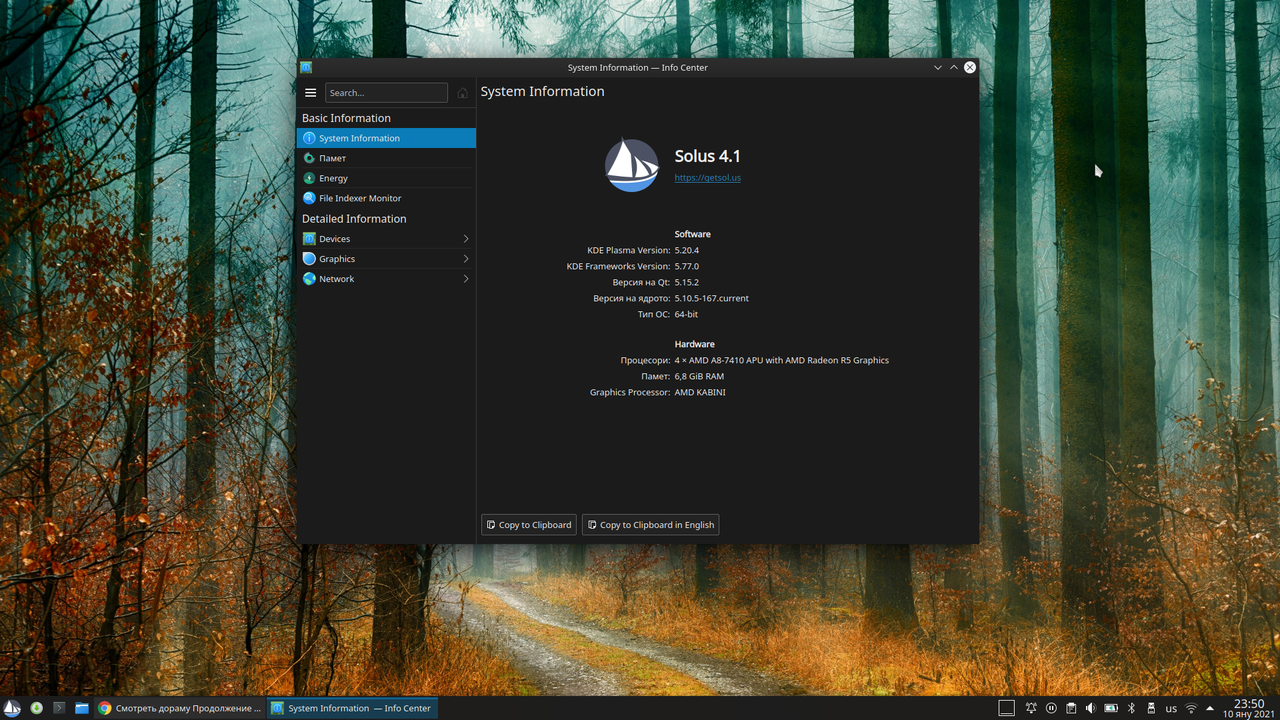Image resolution: width=1280 pixels, height=720 pixels.
Task: Click Copy to Clipboard button
Action: click(x=529, y=525)
